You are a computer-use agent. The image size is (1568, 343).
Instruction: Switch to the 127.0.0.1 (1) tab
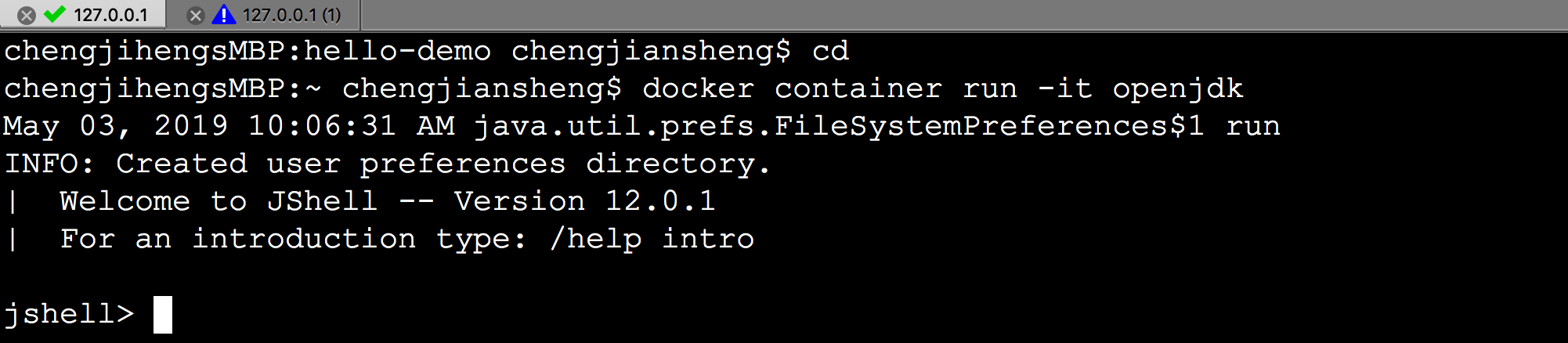pyautogui.click(x=291, y=15)
